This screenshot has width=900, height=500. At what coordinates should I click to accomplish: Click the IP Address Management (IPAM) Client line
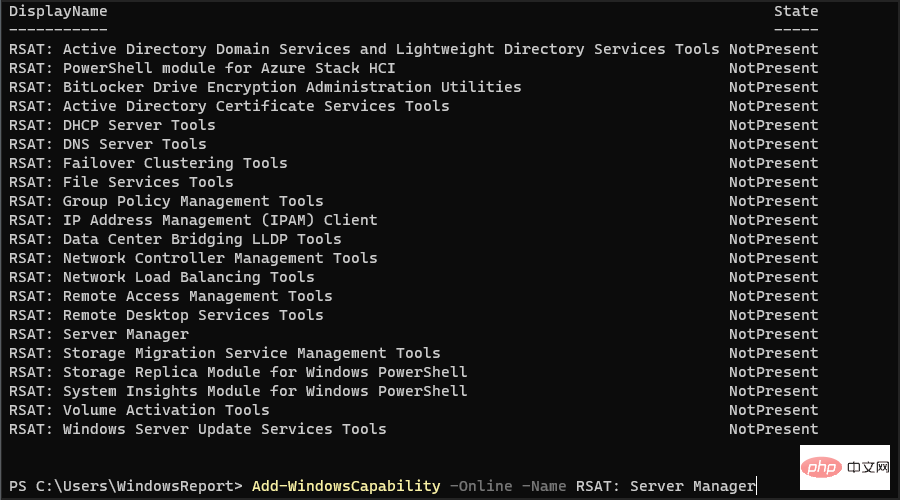click(x=413, y=220)
